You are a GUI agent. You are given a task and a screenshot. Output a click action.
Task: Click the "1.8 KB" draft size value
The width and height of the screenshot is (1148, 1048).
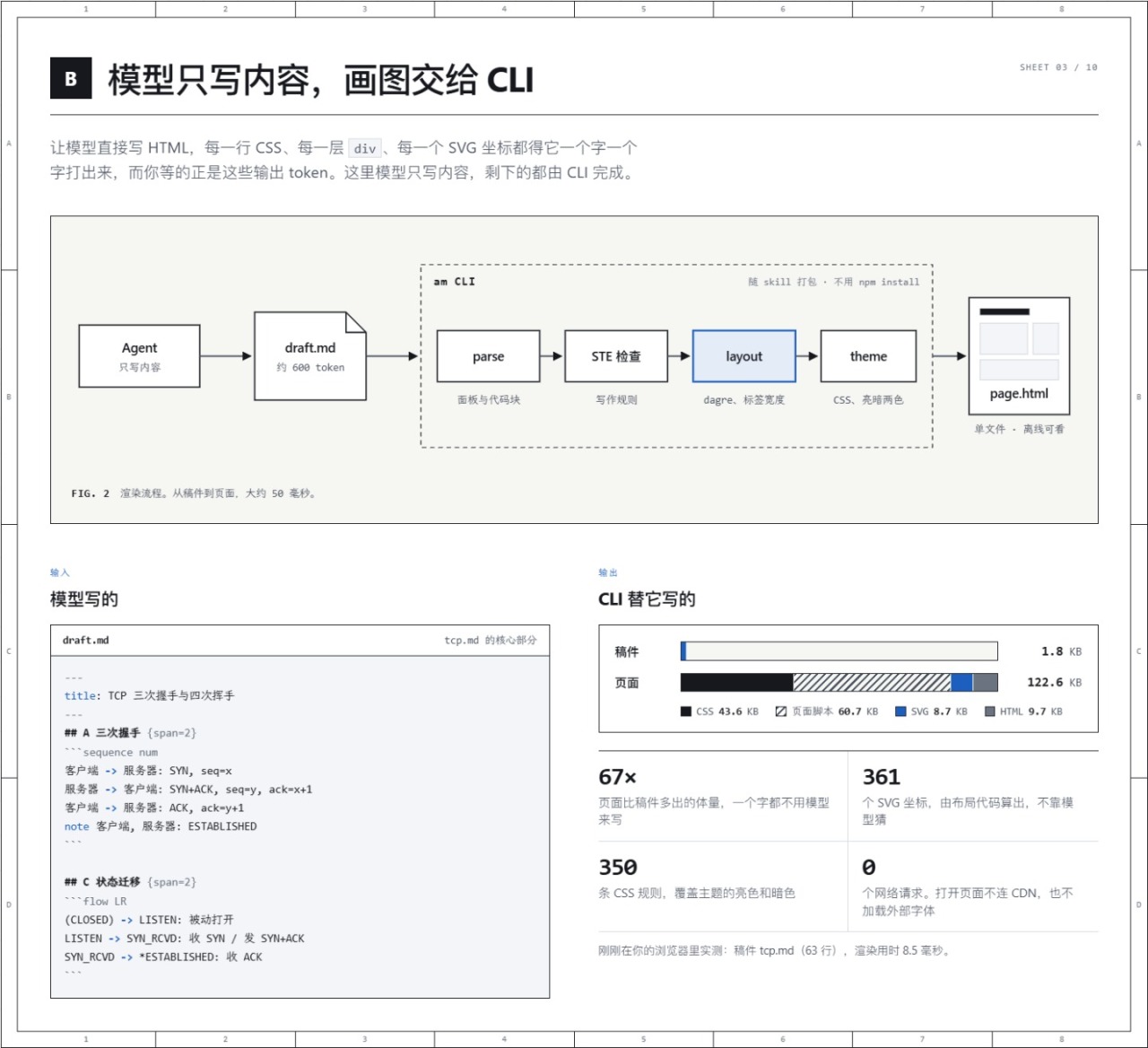point(1062,652)
